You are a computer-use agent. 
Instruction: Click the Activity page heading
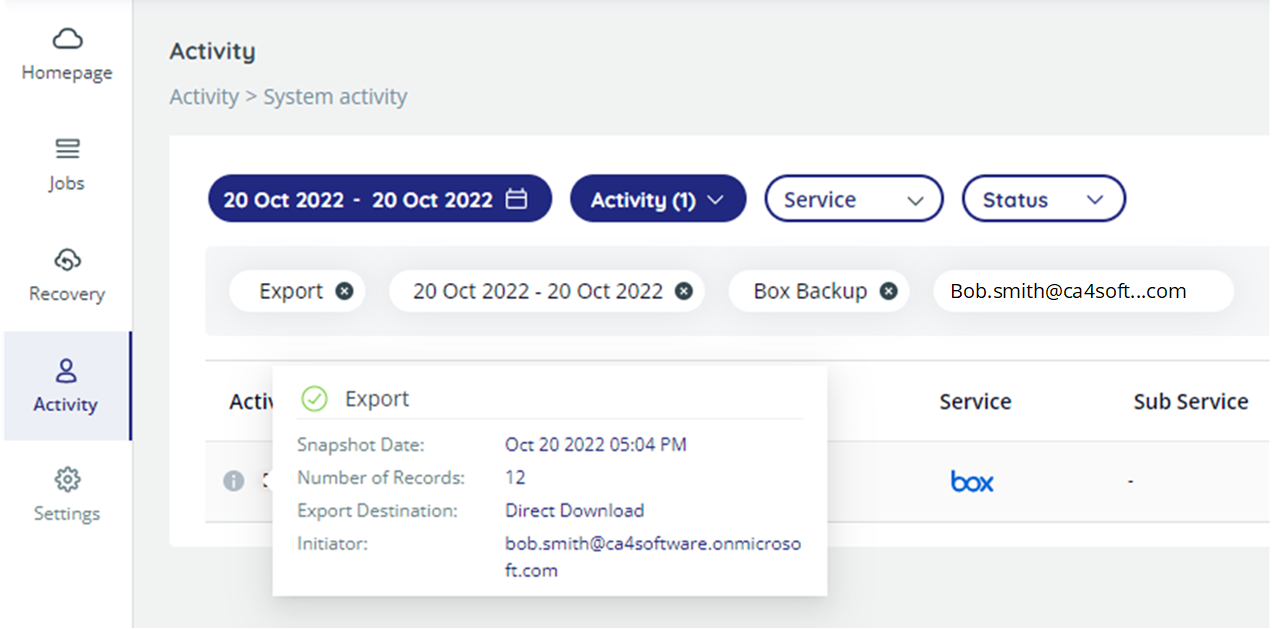(x=212, y=51)
